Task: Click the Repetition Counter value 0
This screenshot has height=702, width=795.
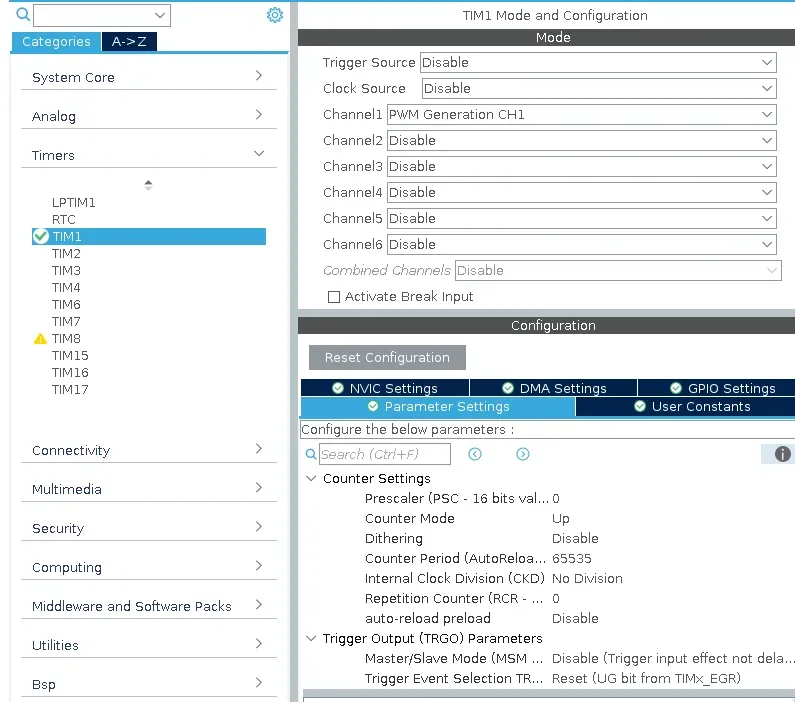Action: click(x=556, y=599)
